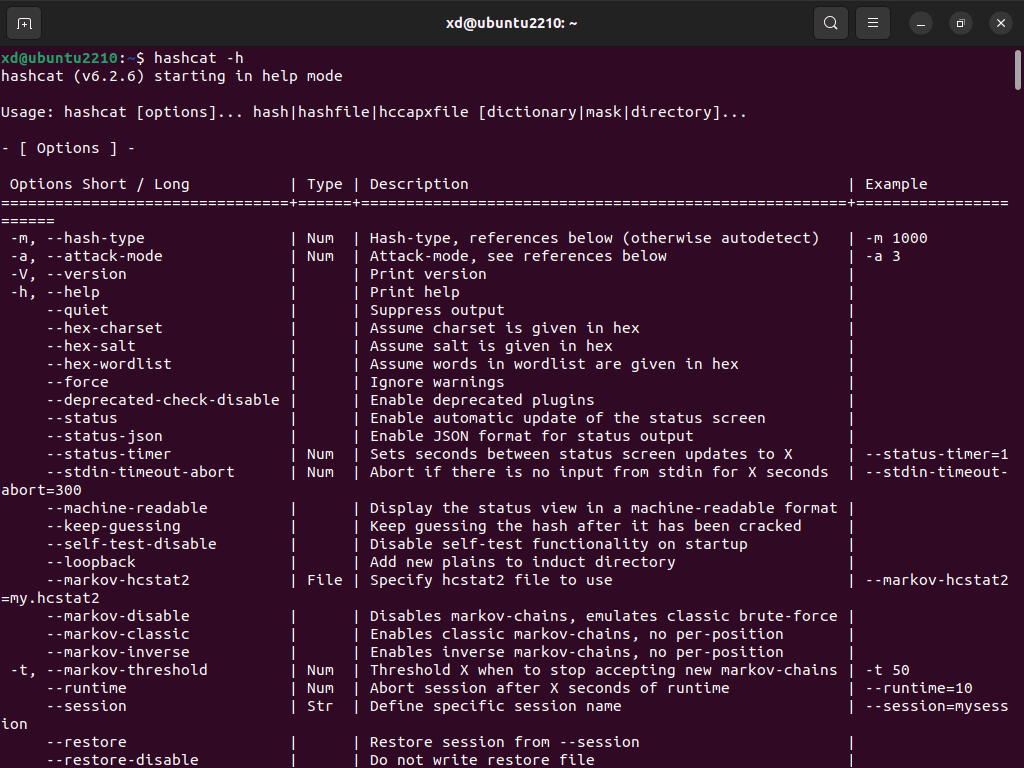Click the '--runtime=10' example

click(919, 688)
